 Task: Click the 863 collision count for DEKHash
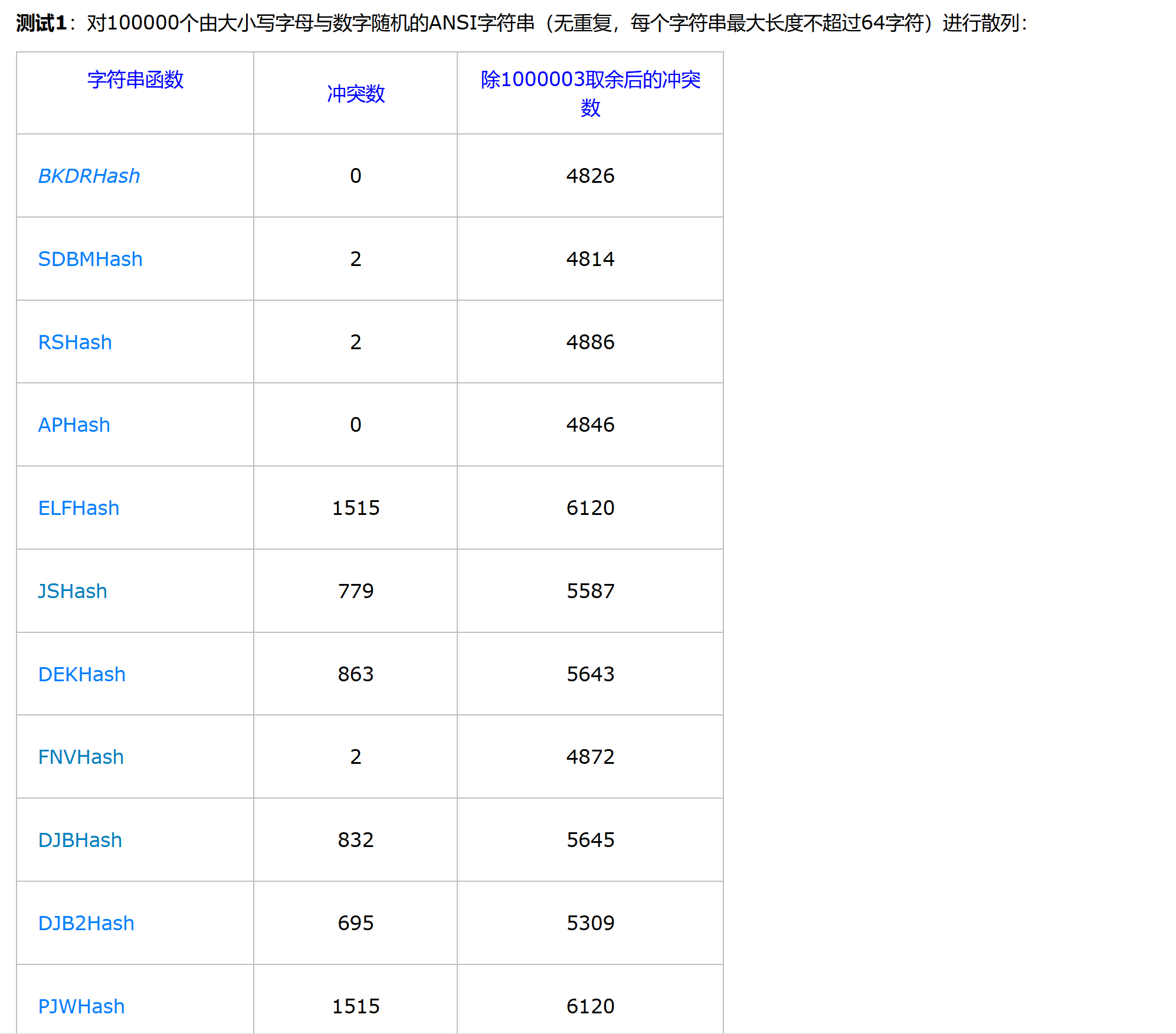[356, 674]
